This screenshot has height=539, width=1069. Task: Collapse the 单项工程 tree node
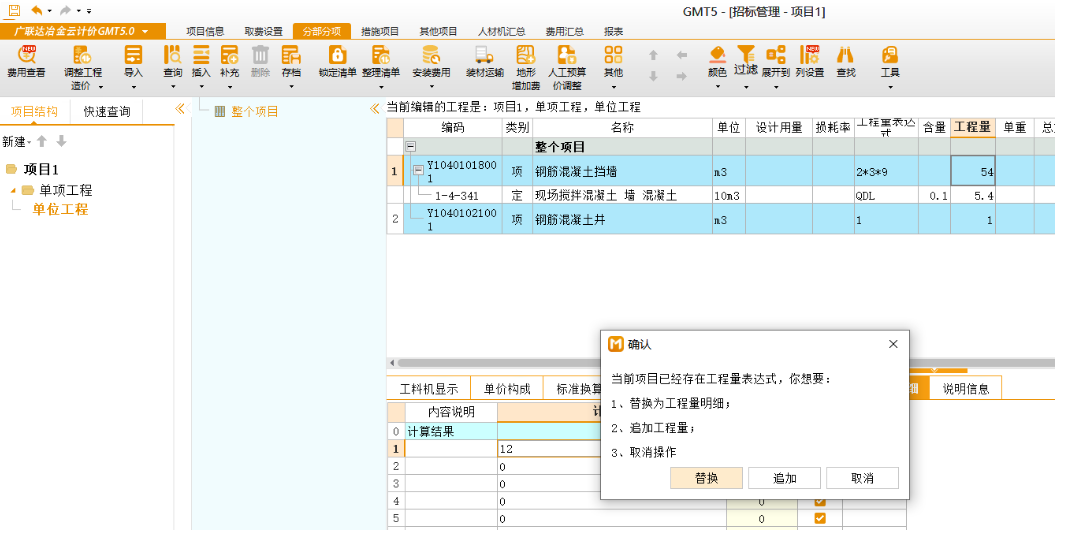[14, 190]
